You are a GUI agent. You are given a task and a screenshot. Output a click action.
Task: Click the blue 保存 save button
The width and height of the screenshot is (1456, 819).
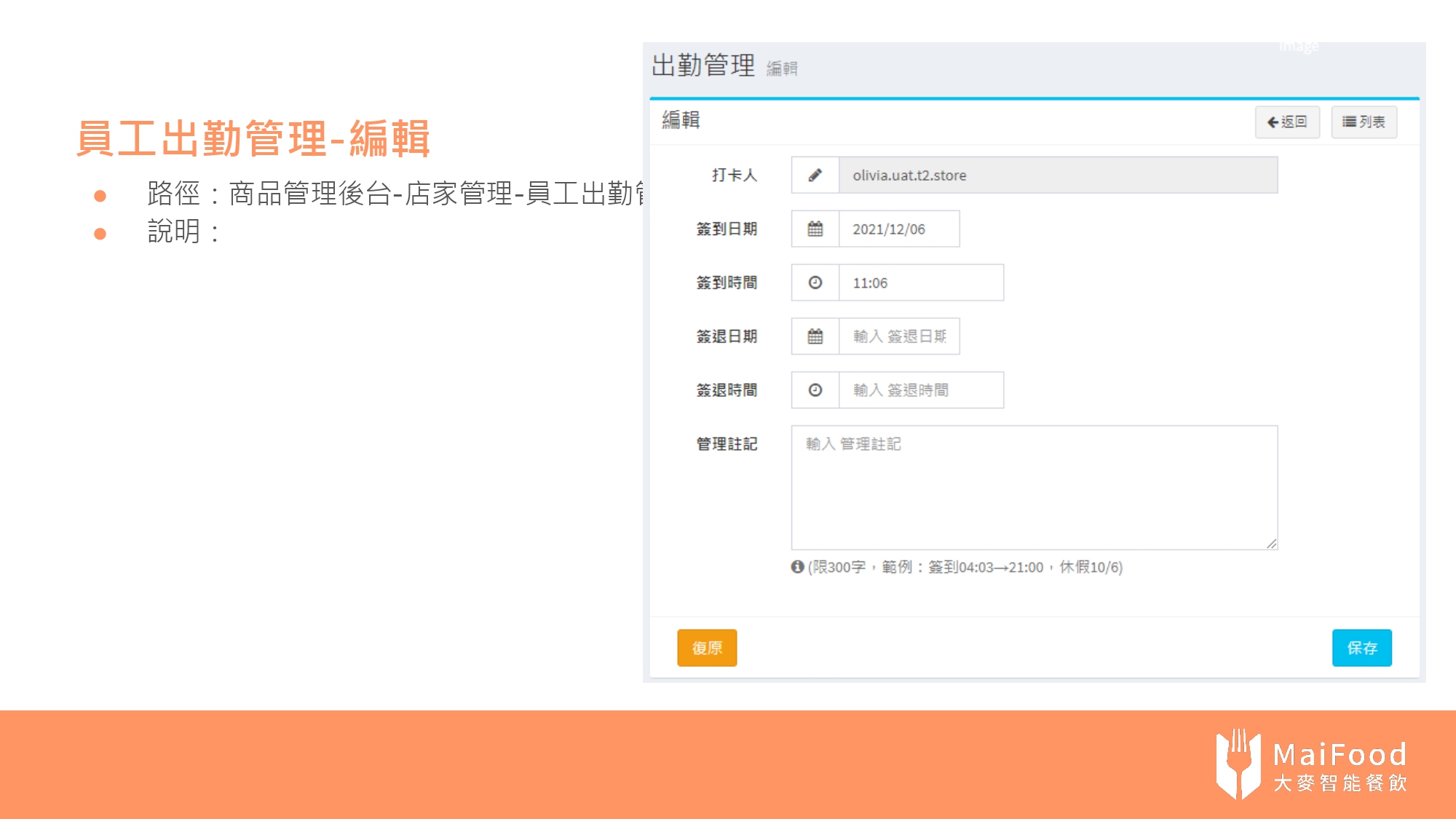1361,647
